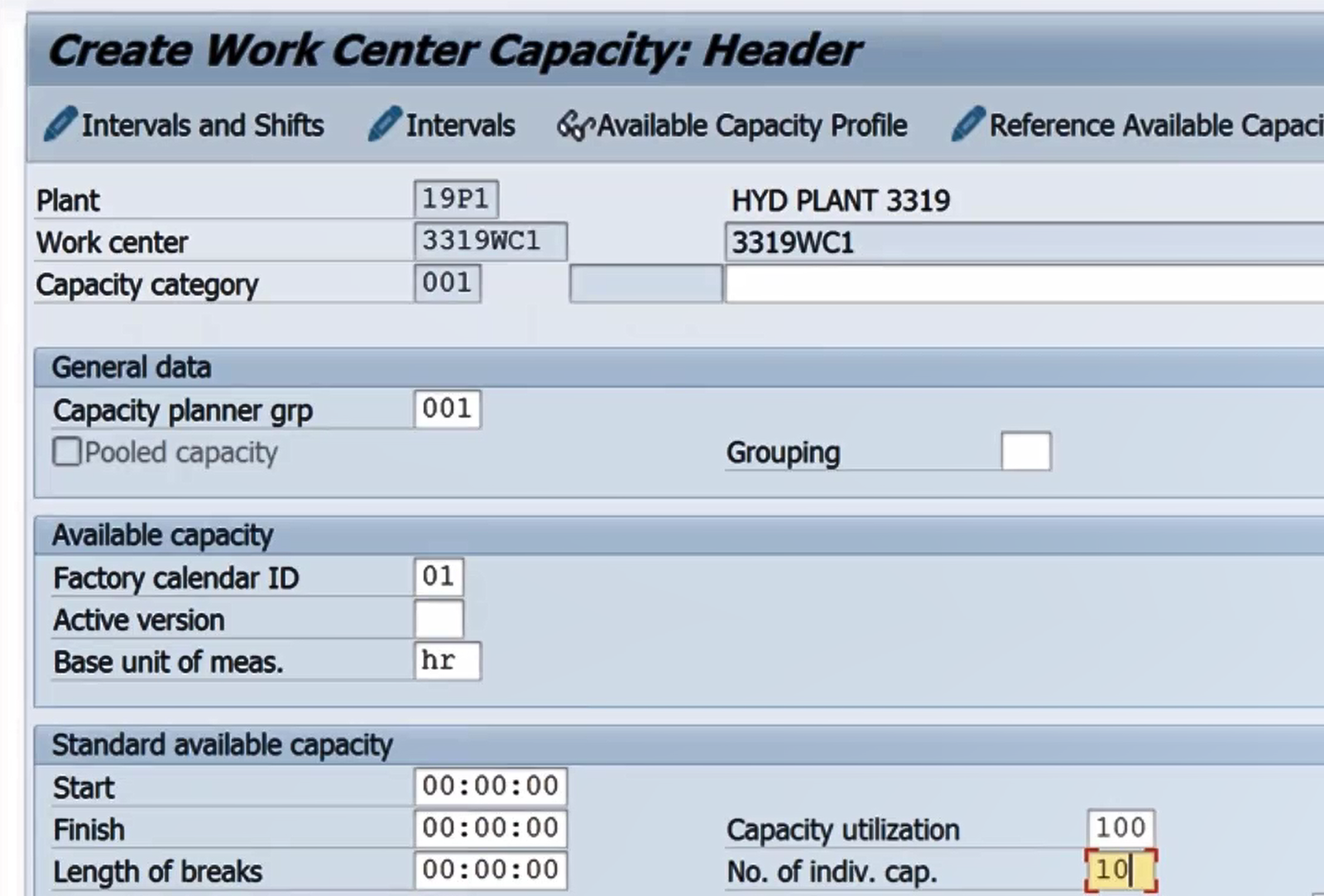Viewport: 1324px width, 896px height.
Task: Click the Factory calendar ID field
Action: pyautogui.click(x=439, y=577)
